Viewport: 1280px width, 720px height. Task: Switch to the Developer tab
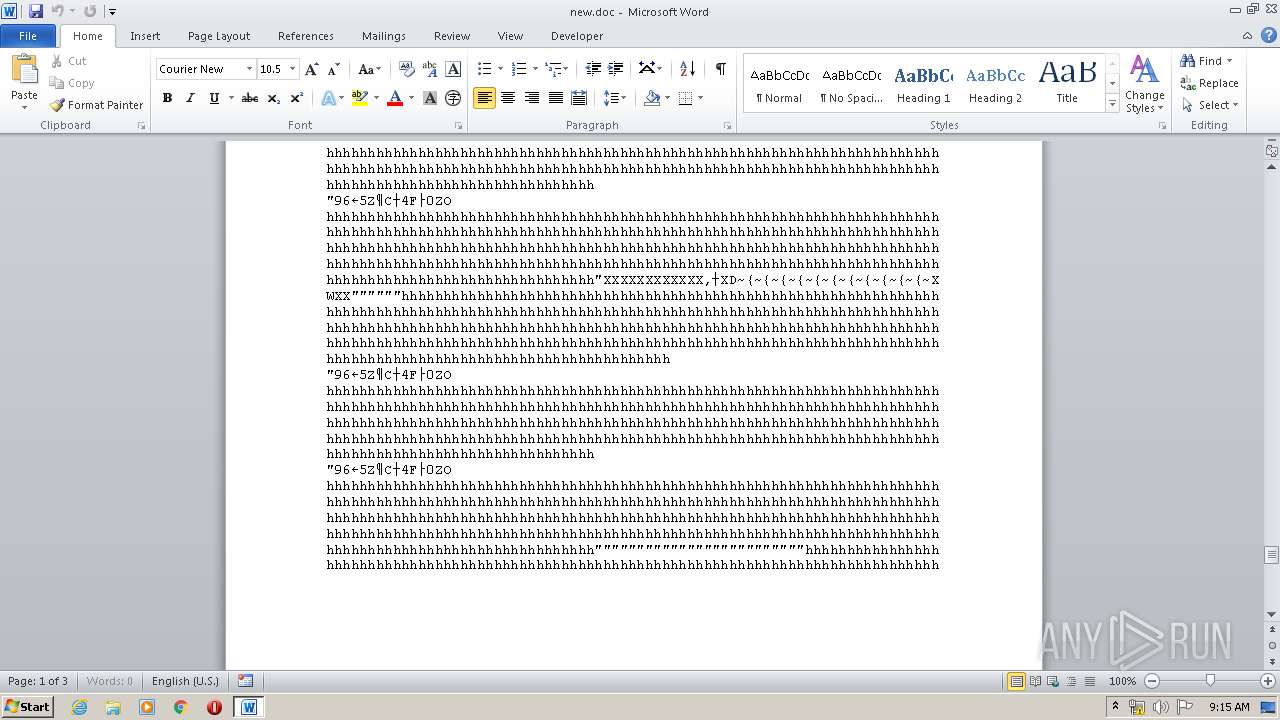click(577, 36)
